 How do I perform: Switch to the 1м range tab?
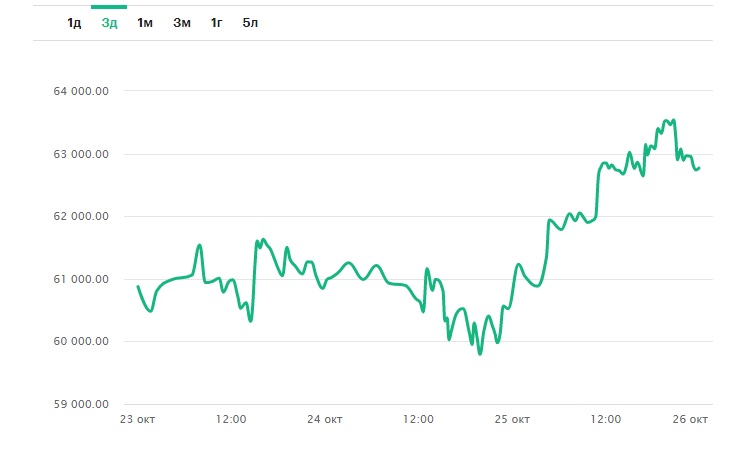(x=145, y=23)
